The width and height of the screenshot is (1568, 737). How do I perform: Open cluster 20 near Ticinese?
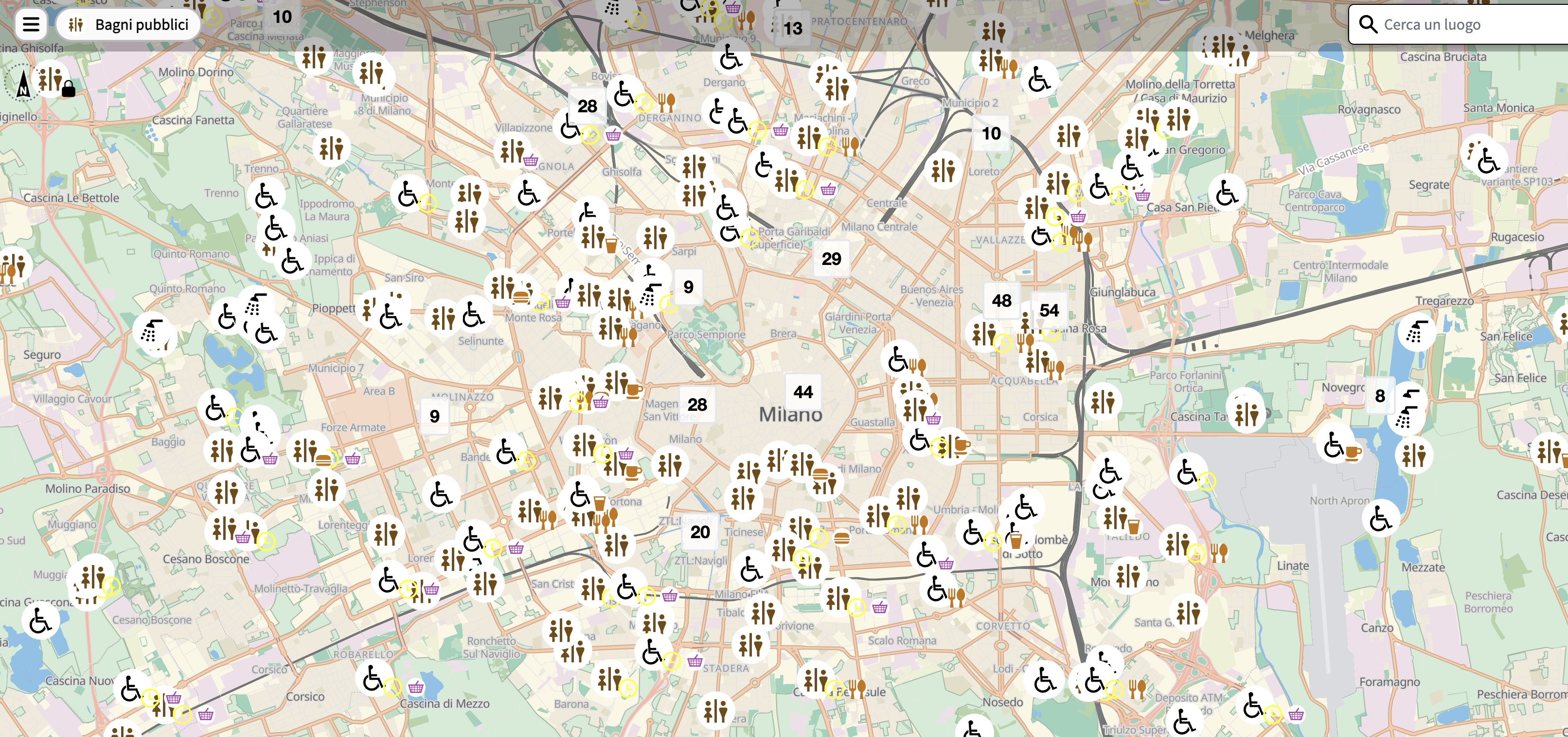pyautogui.click(x=700, y=532)
